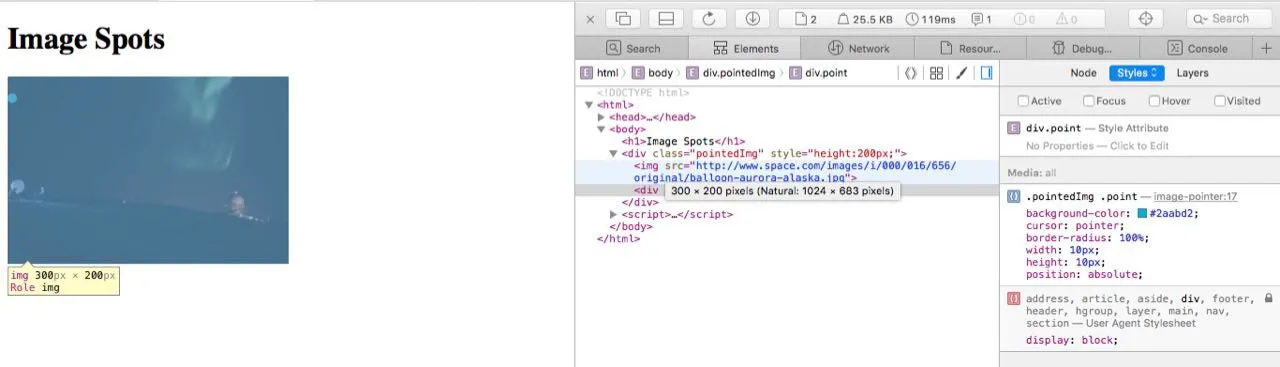Add a new tab with plus button
Screen dimensions: 1280x367
(1267, 48)
